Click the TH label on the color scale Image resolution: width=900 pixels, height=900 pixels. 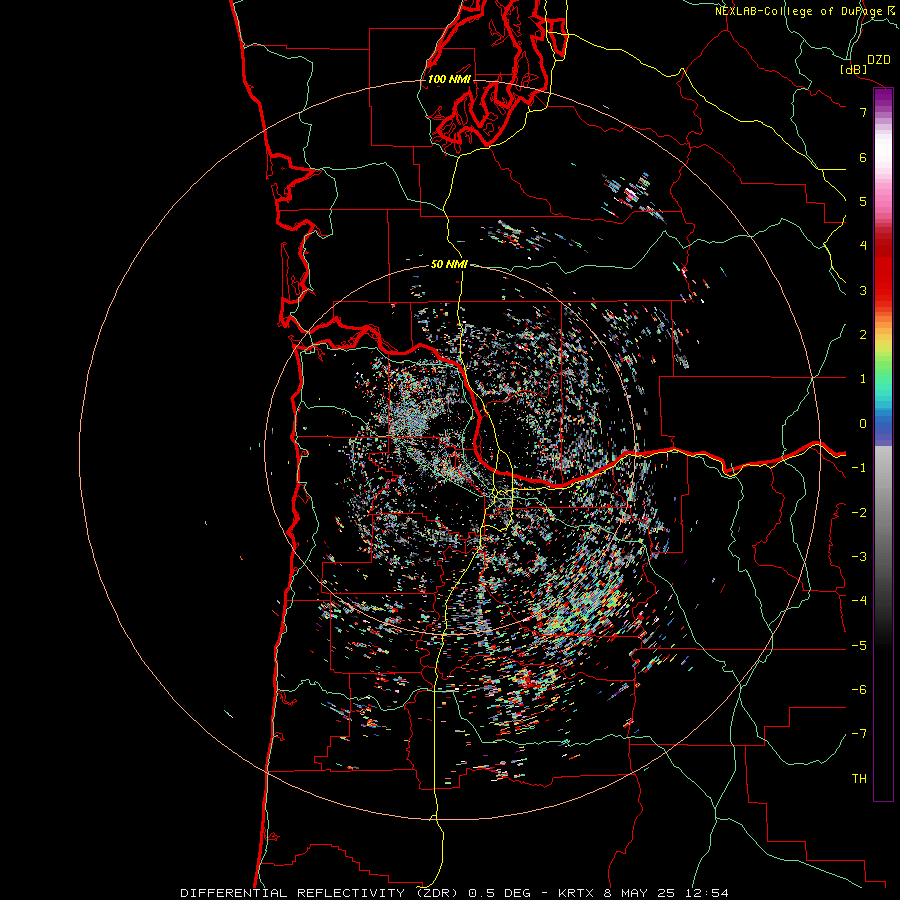click(859, 779)
